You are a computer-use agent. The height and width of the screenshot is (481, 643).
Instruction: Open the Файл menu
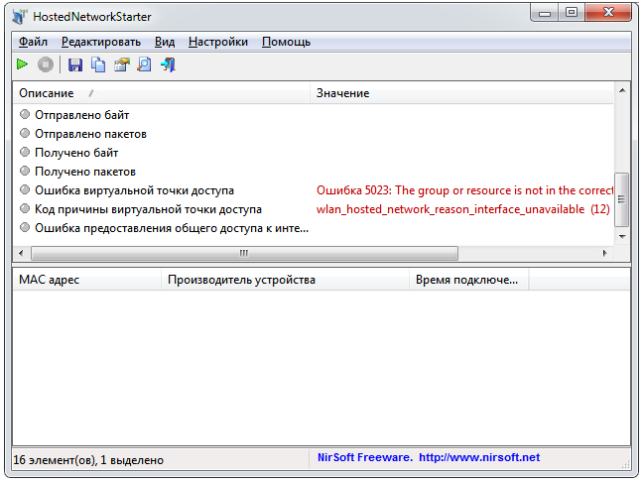tap(33, 42)
